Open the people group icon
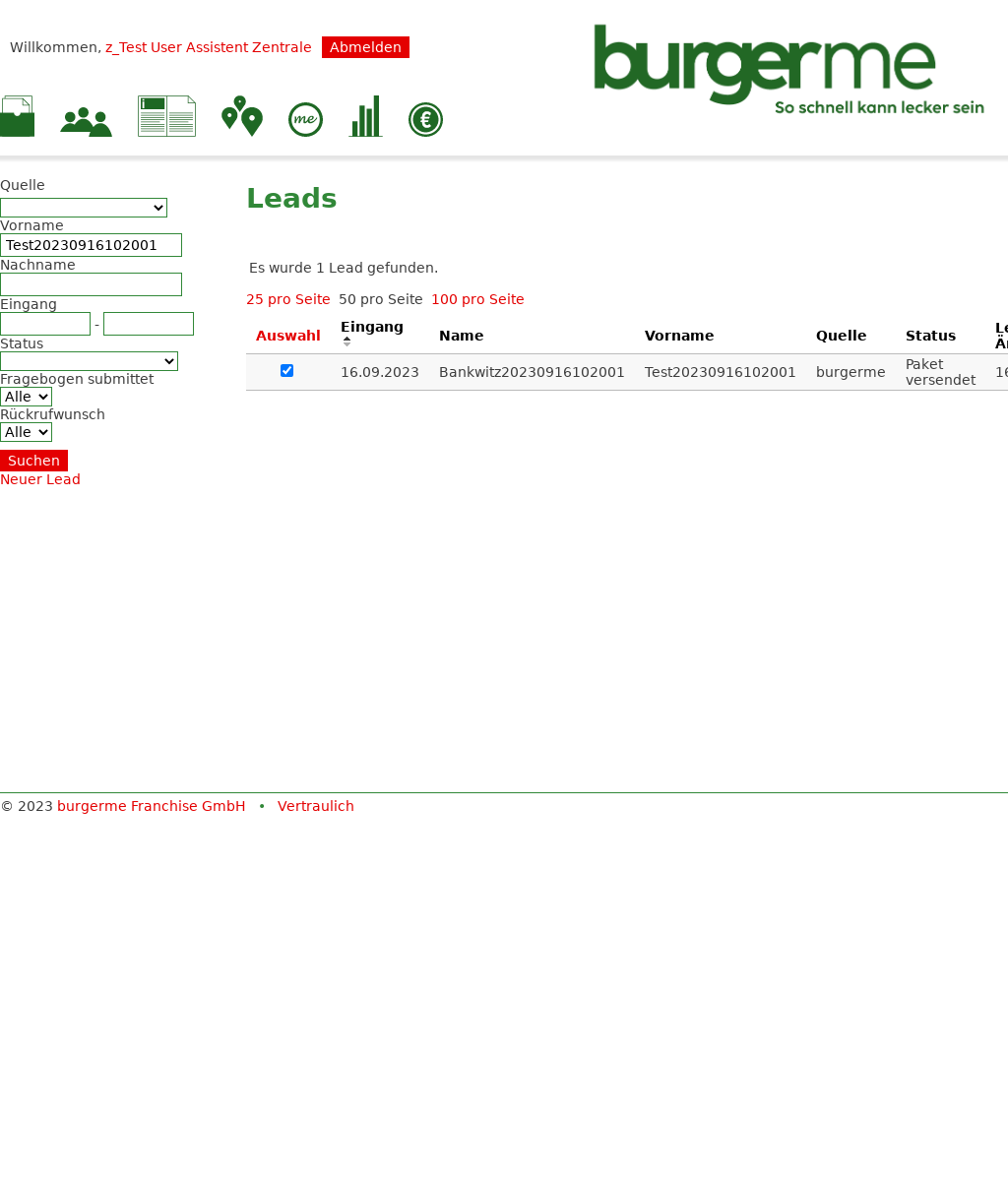This screenshot has width=1008, height=1181. [86, 121]
